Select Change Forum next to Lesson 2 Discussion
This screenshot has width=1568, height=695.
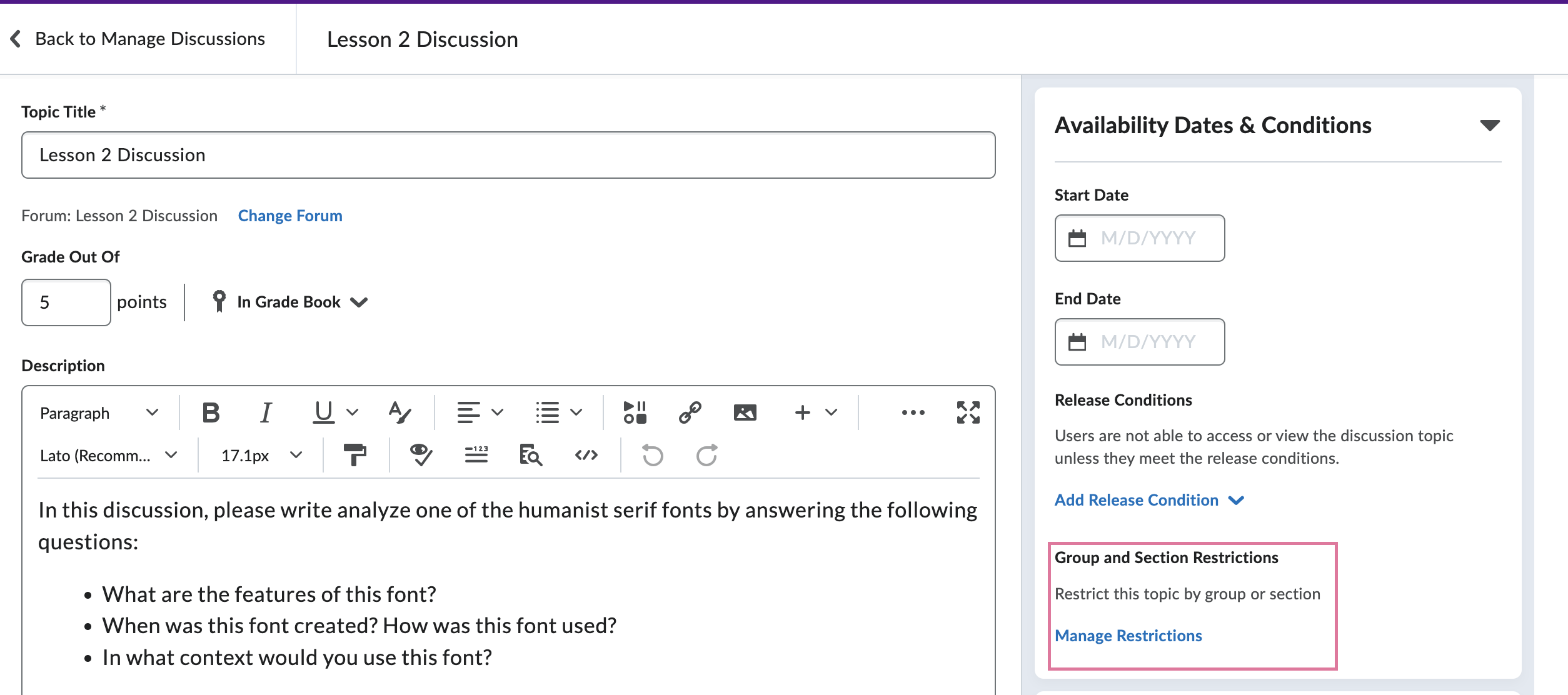289,216
